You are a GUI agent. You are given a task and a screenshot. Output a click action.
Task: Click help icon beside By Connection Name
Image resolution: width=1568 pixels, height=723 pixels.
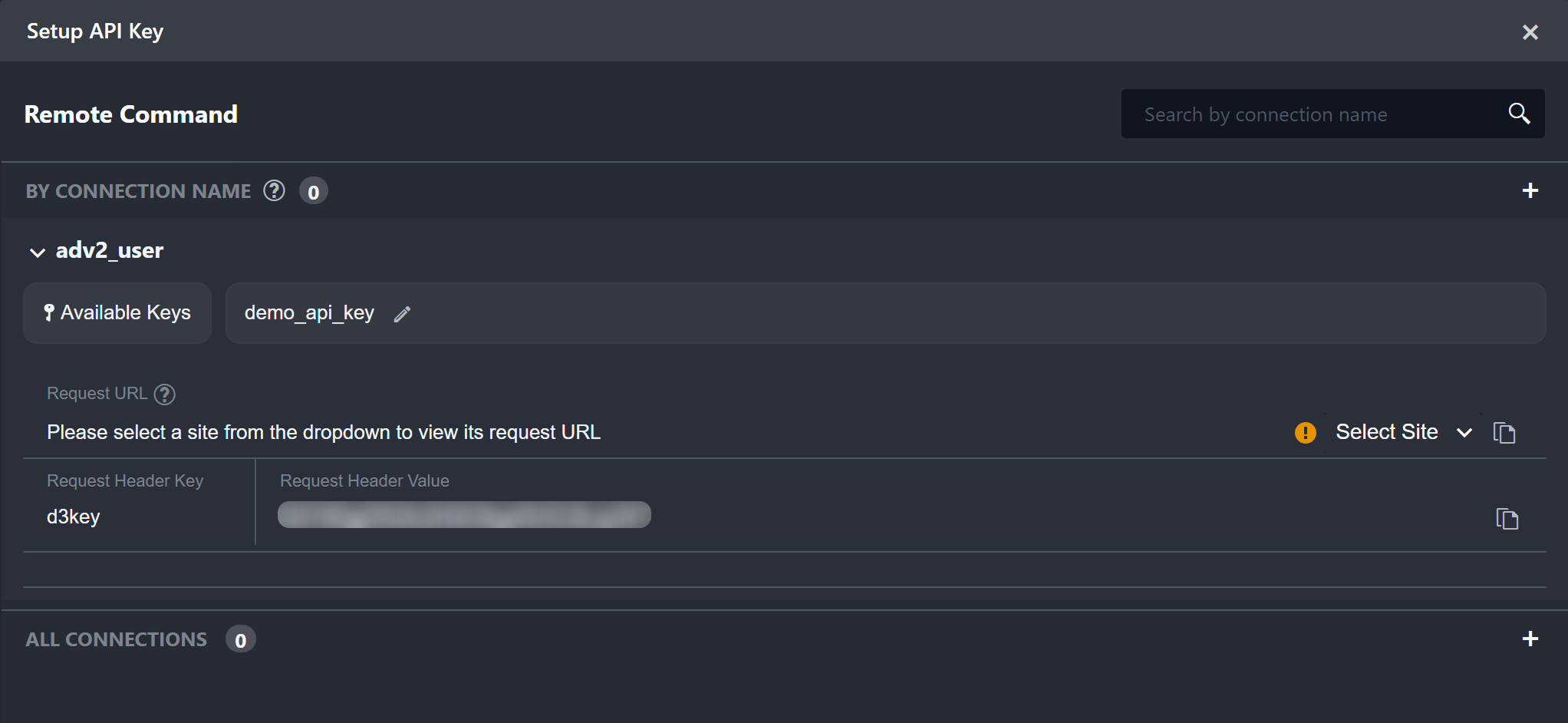[274, 190]
